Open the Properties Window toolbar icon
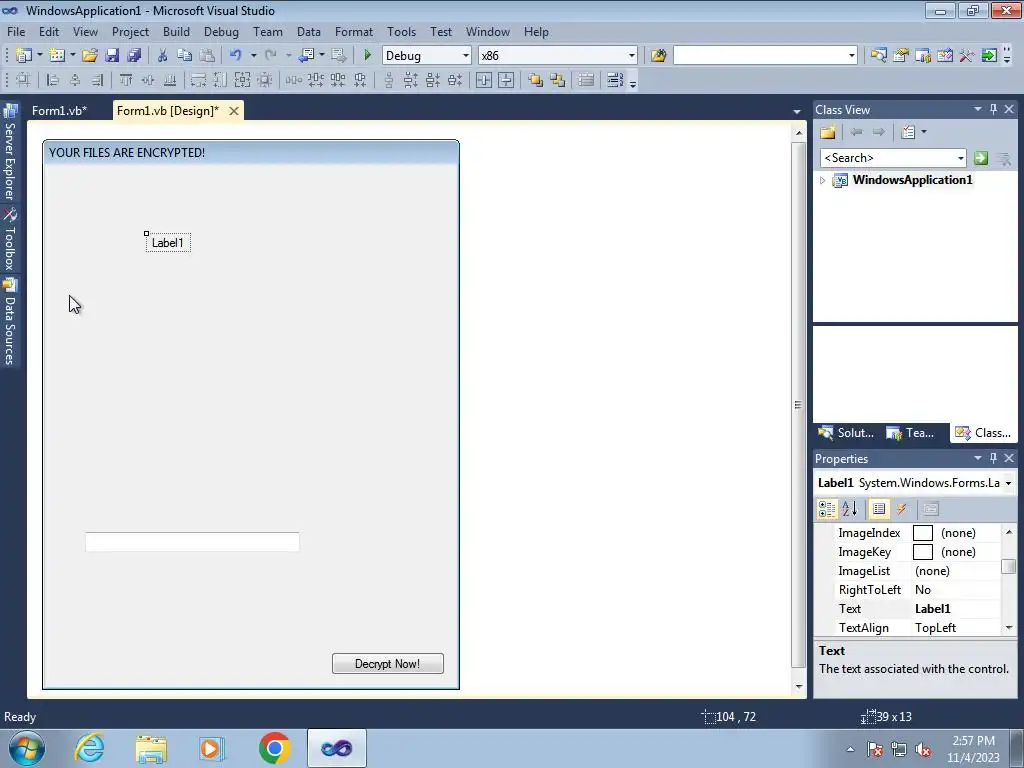1024x768 pixels. pyautogui.click(x=901, y=56)
